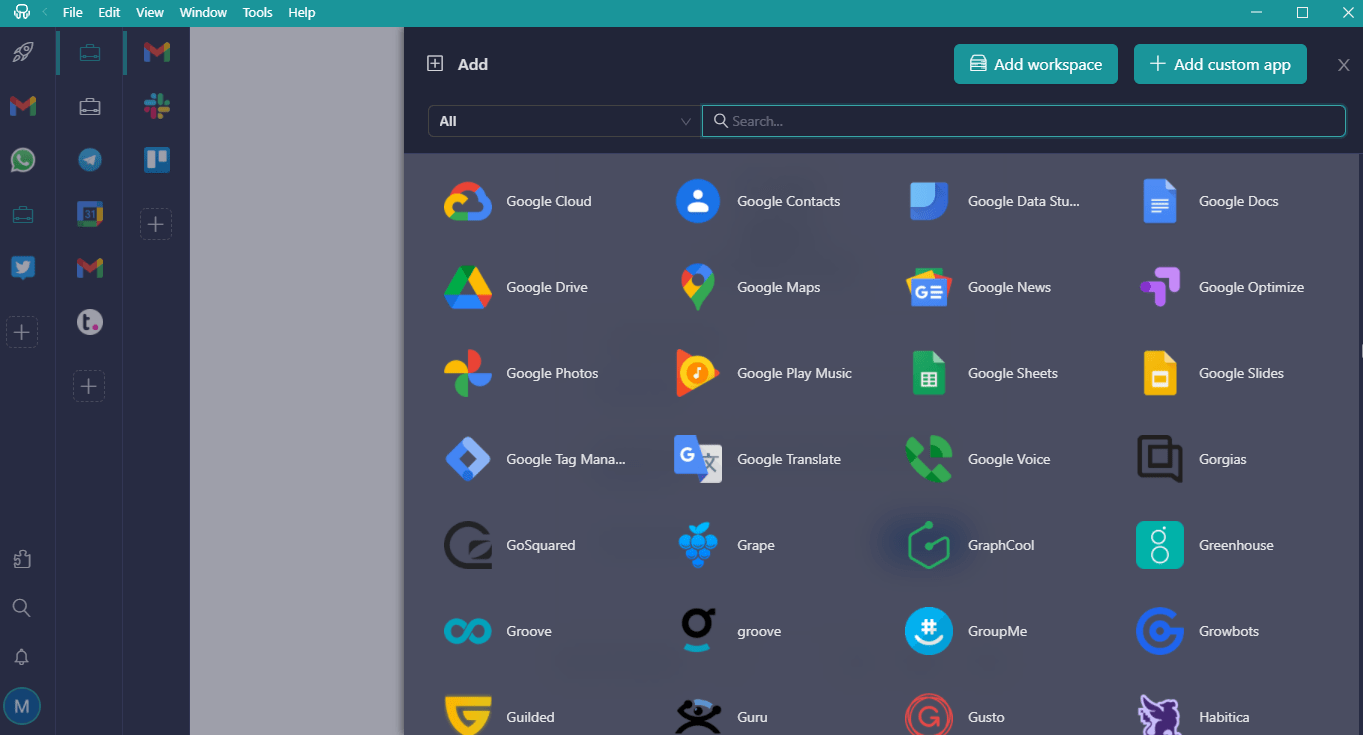
Task: Click the plus button below Trello
Action: coord(156,224)
